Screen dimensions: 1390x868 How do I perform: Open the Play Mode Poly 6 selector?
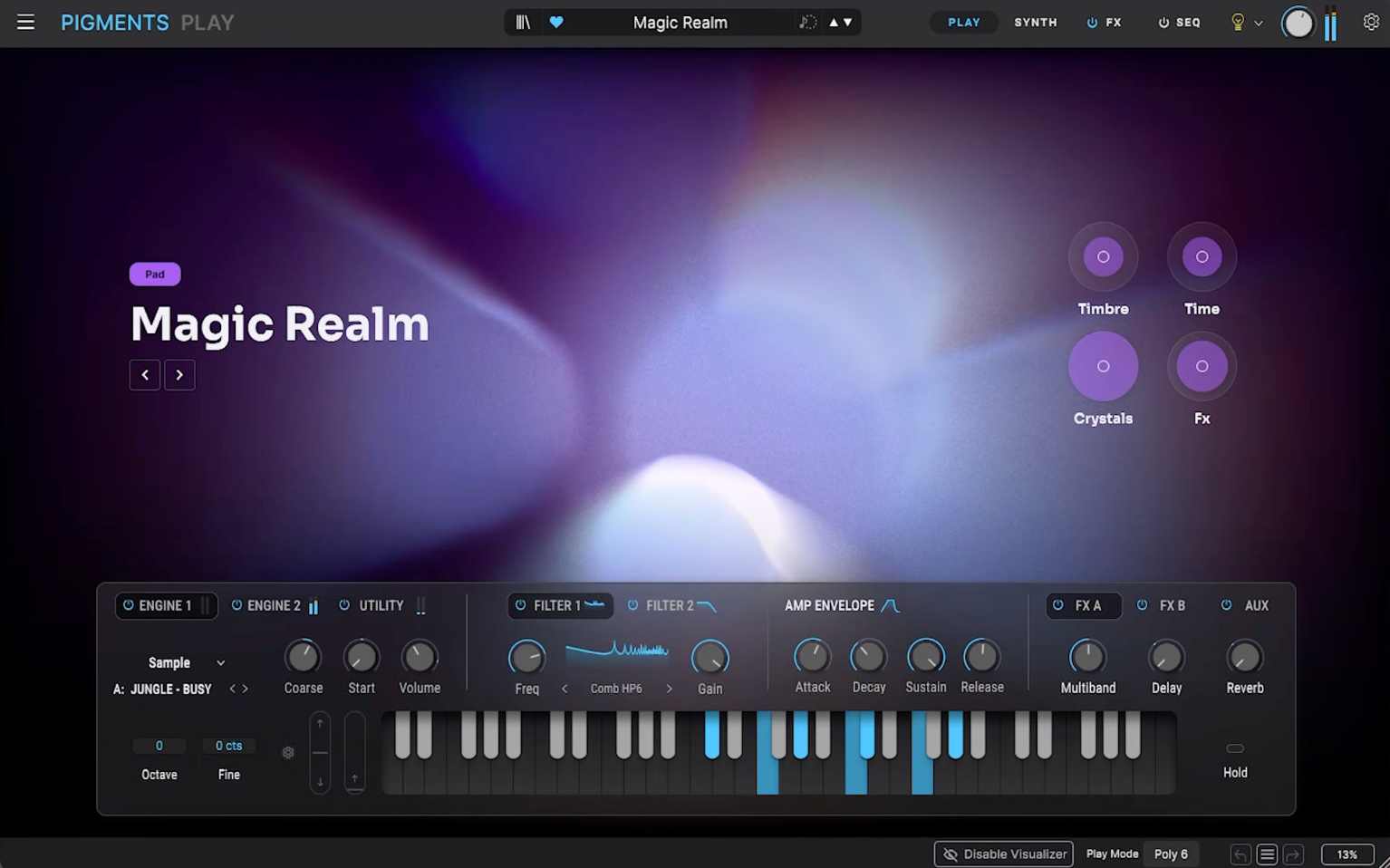pyautogui.click(x=1171, y=854)
